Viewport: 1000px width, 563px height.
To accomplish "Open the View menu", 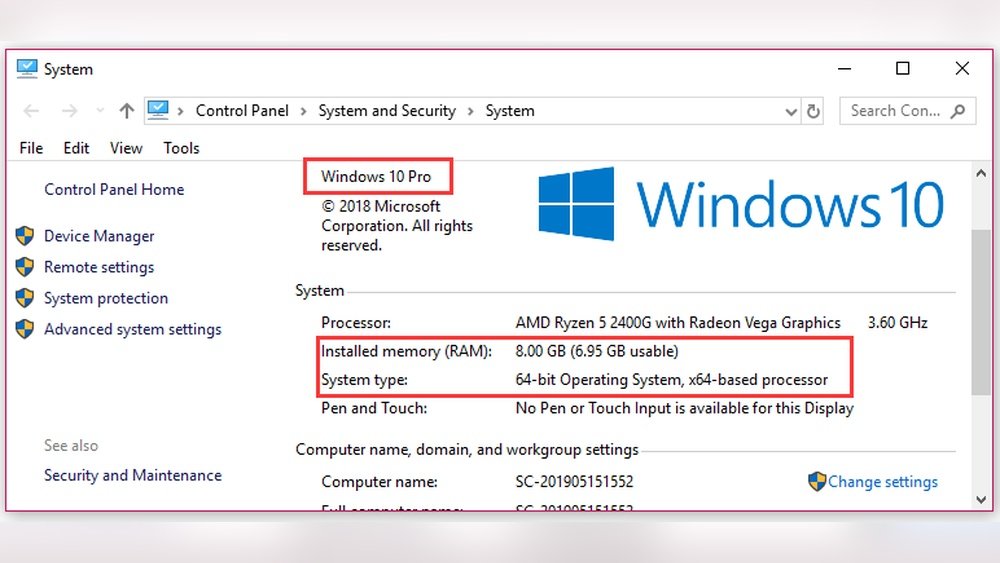I will pos(126,148).
